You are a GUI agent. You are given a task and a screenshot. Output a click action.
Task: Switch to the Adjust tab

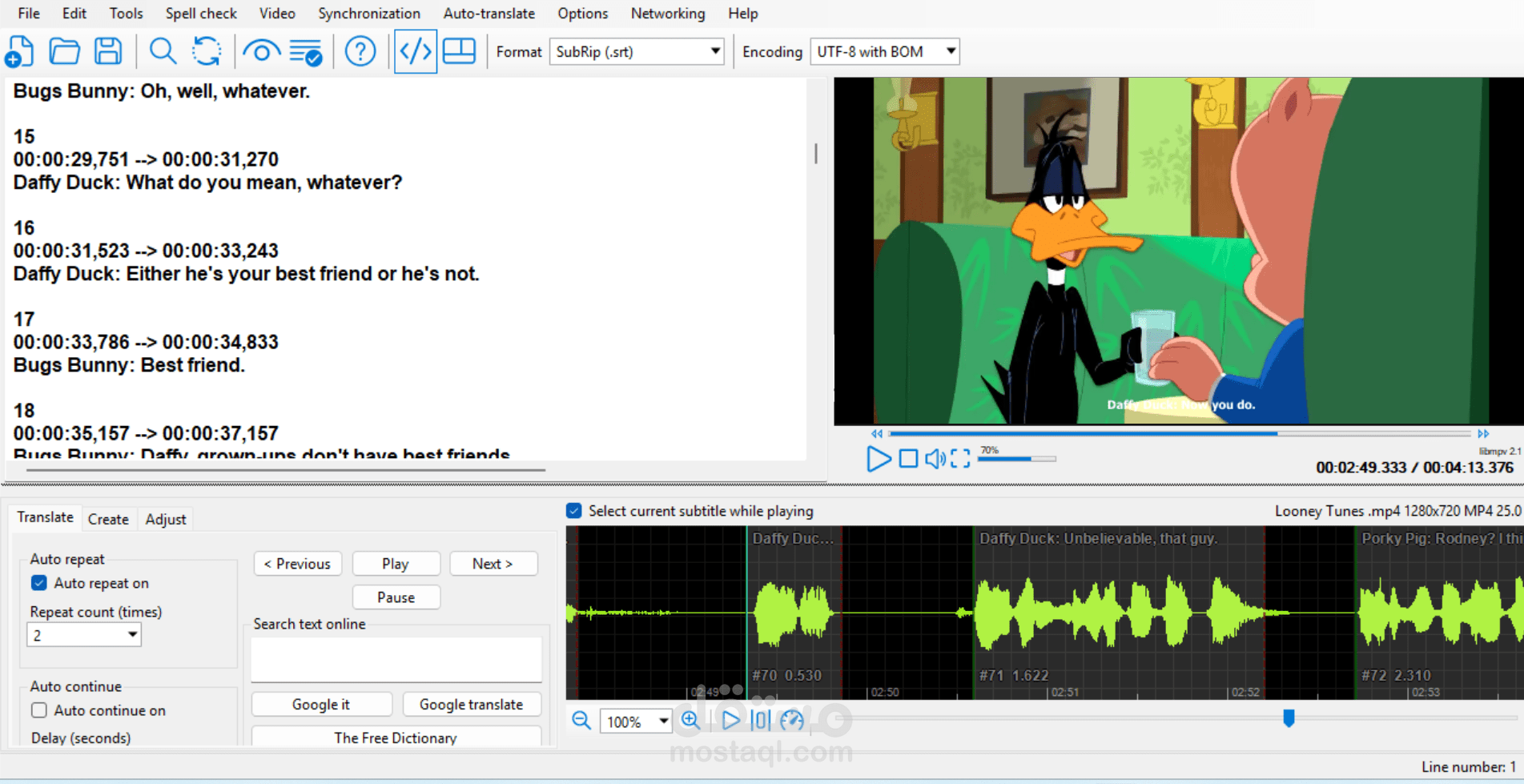166,519
